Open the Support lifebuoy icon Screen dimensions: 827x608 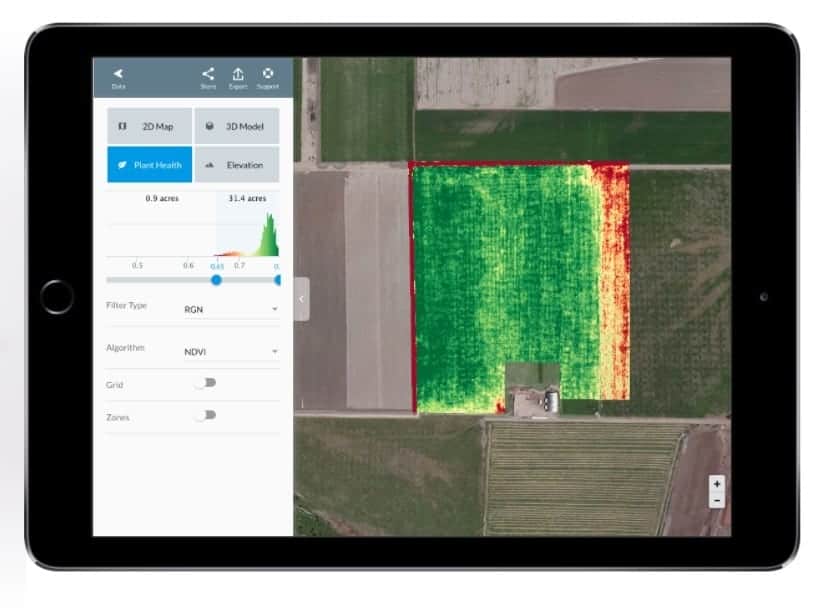point(268,73)
